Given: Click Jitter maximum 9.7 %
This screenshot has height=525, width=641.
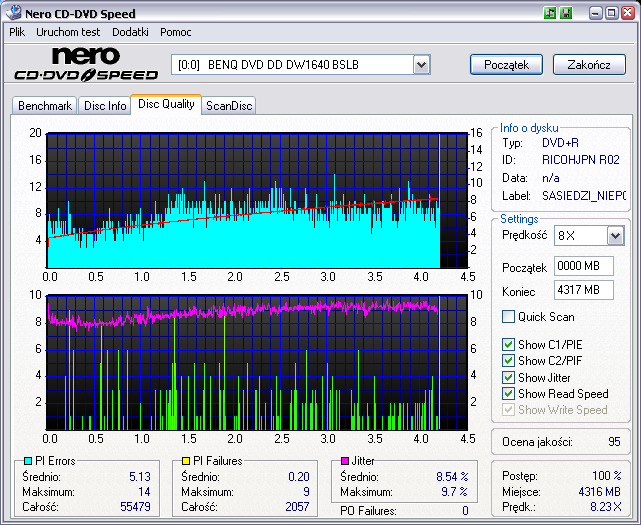Looking at the screenshot, I should tap(454, 492).
